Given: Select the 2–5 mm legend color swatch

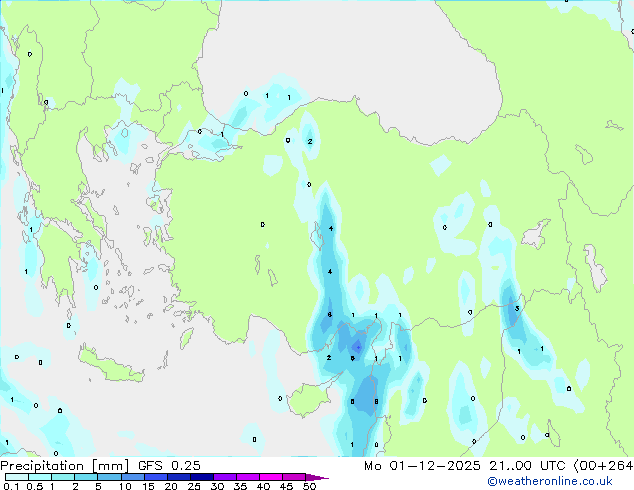Looking at the screenshot, I should [86, 477].
